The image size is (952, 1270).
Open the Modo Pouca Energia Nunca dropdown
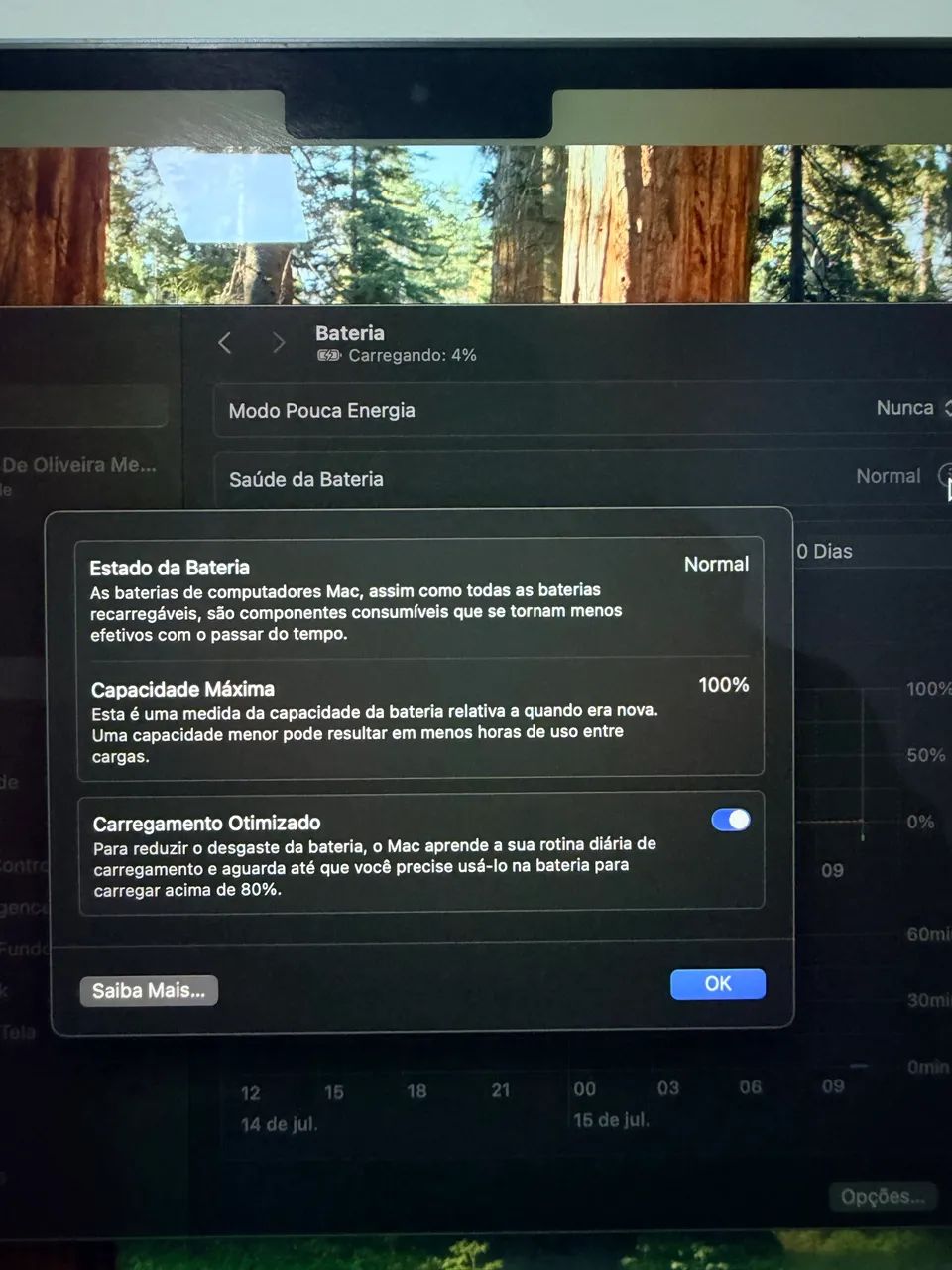point(912,408)
